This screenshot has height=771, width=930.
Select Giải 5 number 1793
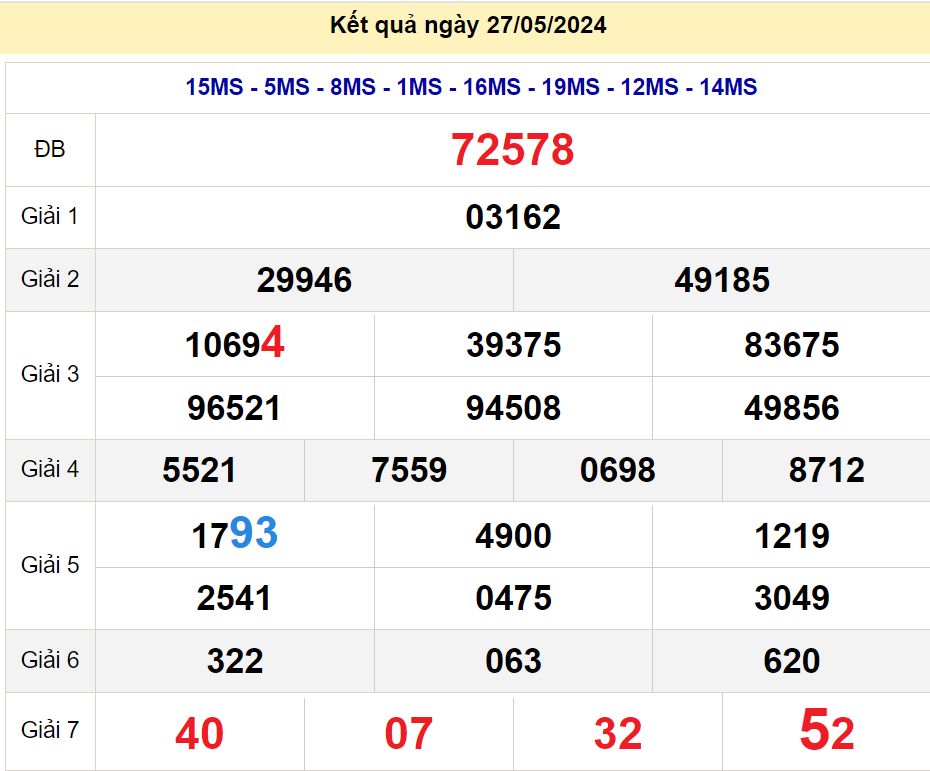point(235,535)
